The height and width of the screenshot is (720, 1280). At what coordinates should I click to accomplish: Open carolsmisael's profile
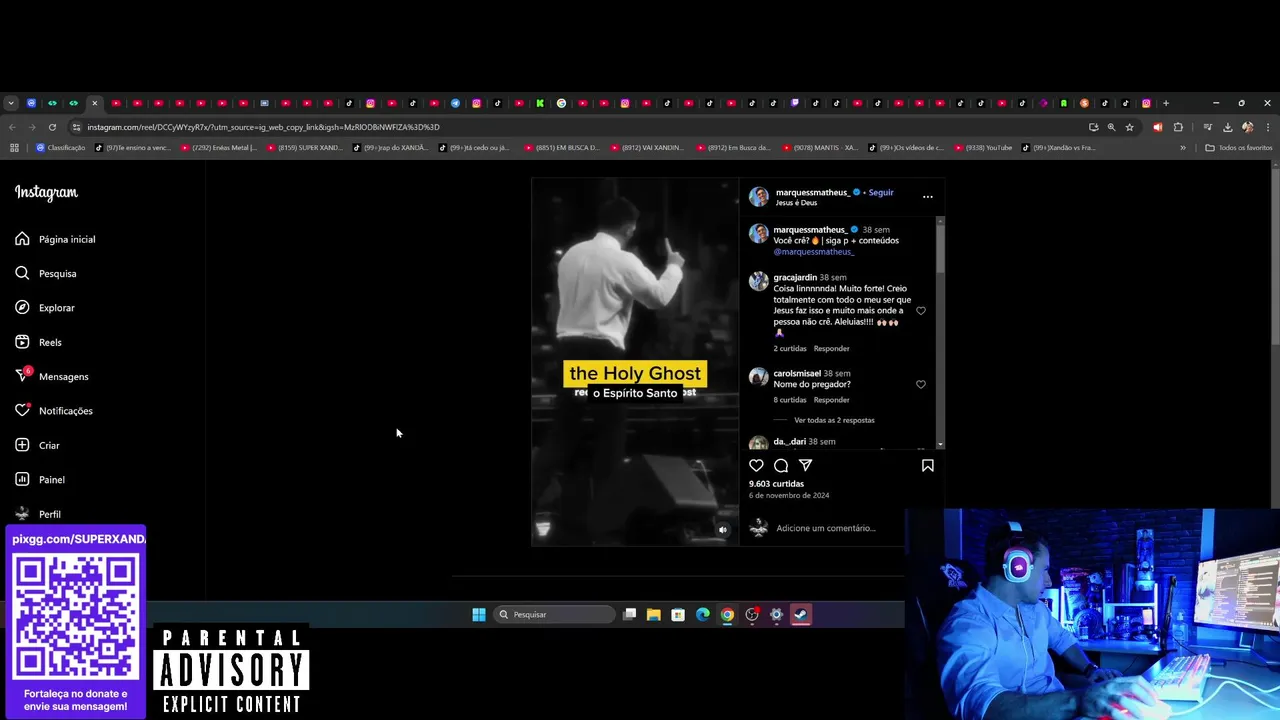tap(797, 373)
